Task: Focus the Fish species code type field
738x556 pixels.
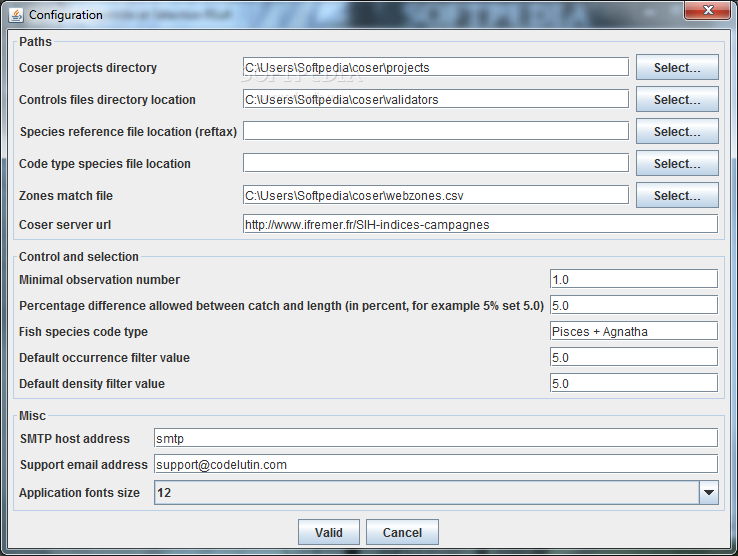Action: pyautogui.click(x=634, y=331)
